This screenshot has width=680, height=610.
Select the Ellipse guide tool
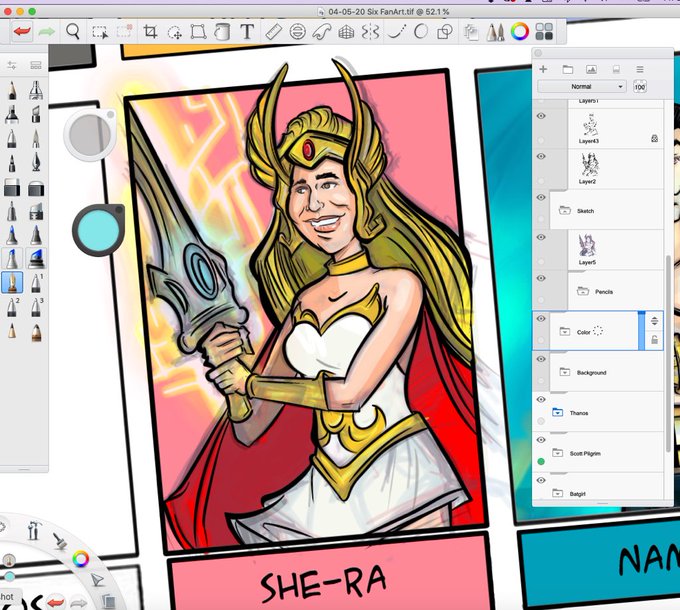298,32
